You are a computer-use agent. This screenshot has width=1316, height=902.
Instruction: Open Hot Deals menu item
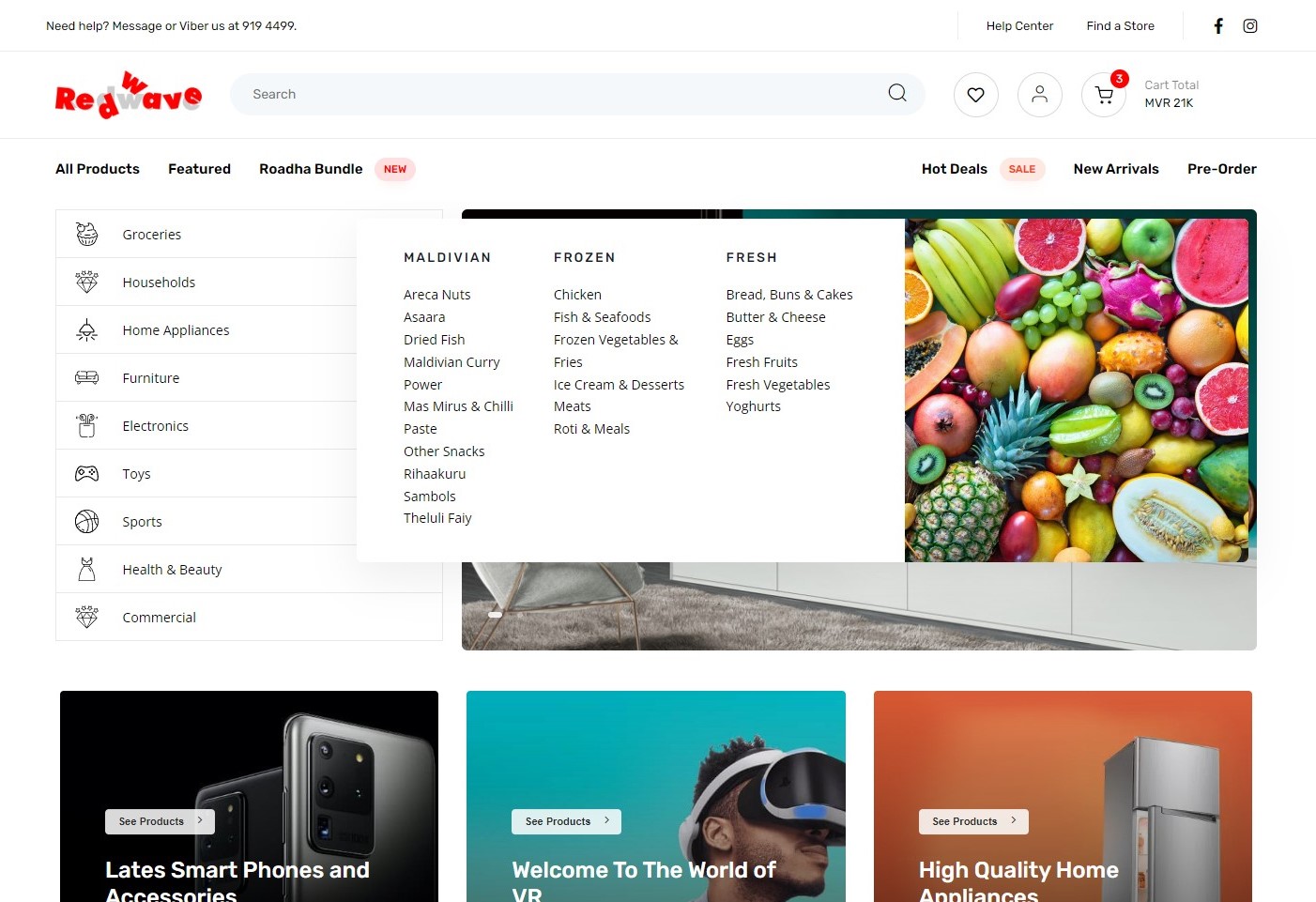[955, 169]
